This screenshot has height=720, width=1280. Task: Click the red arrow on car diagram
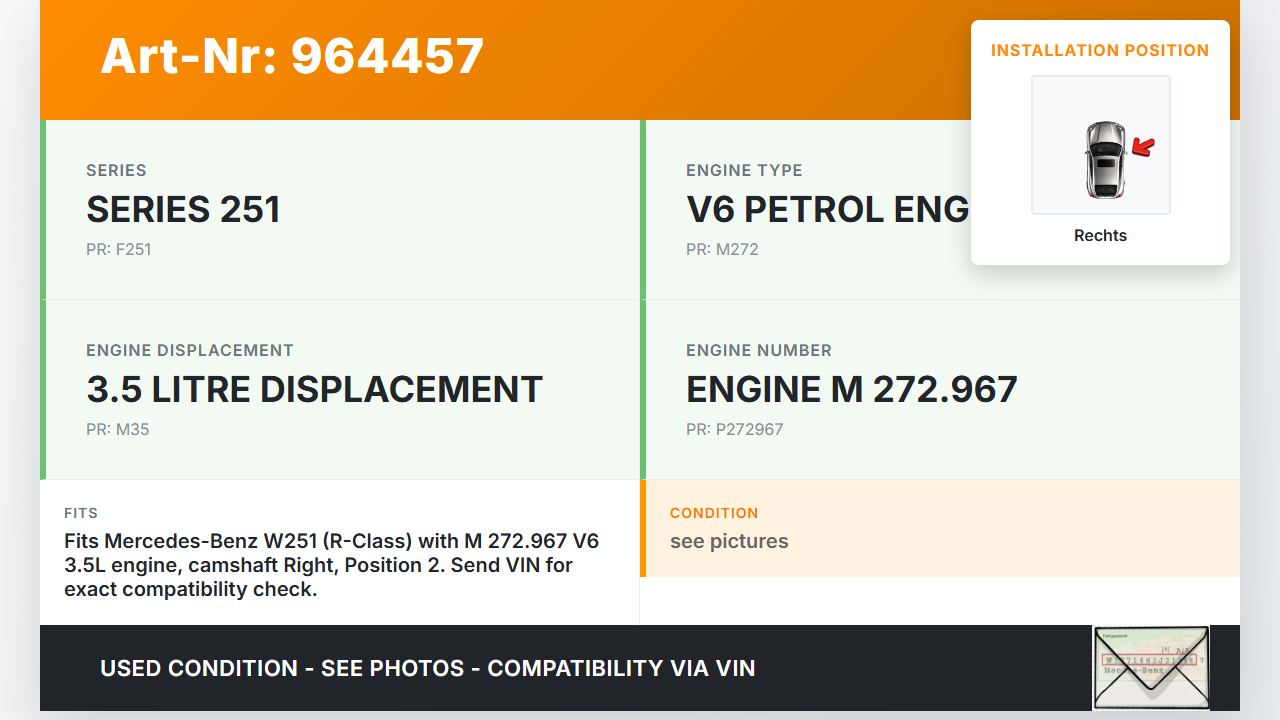(x=1143, y=148)
